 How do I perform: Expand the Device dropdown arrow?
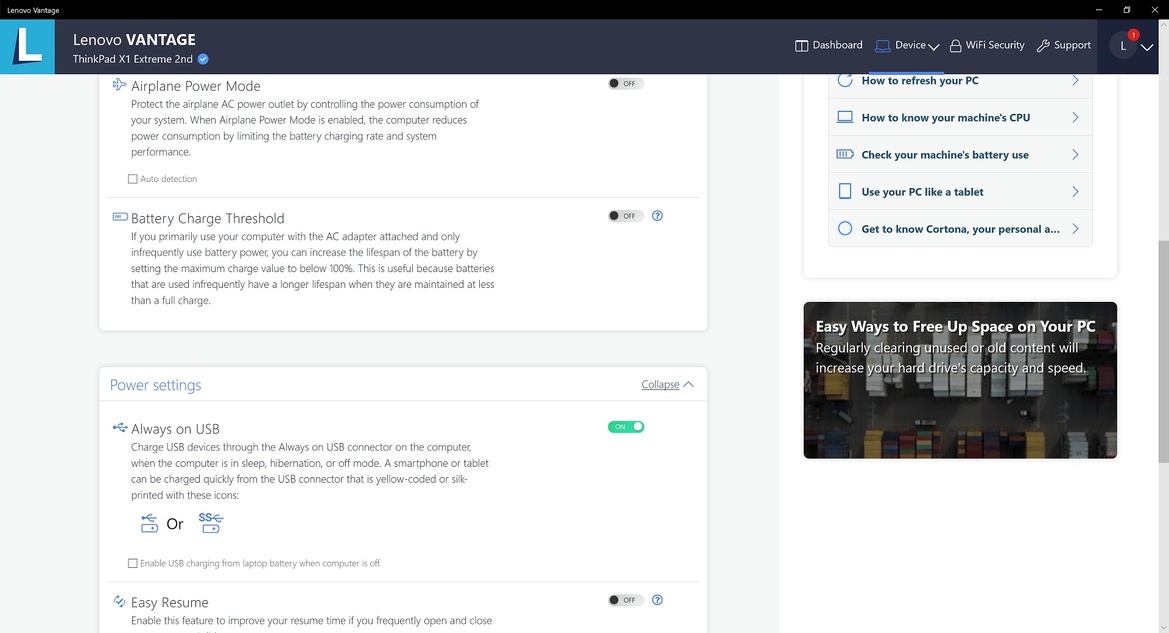point(933,47)
